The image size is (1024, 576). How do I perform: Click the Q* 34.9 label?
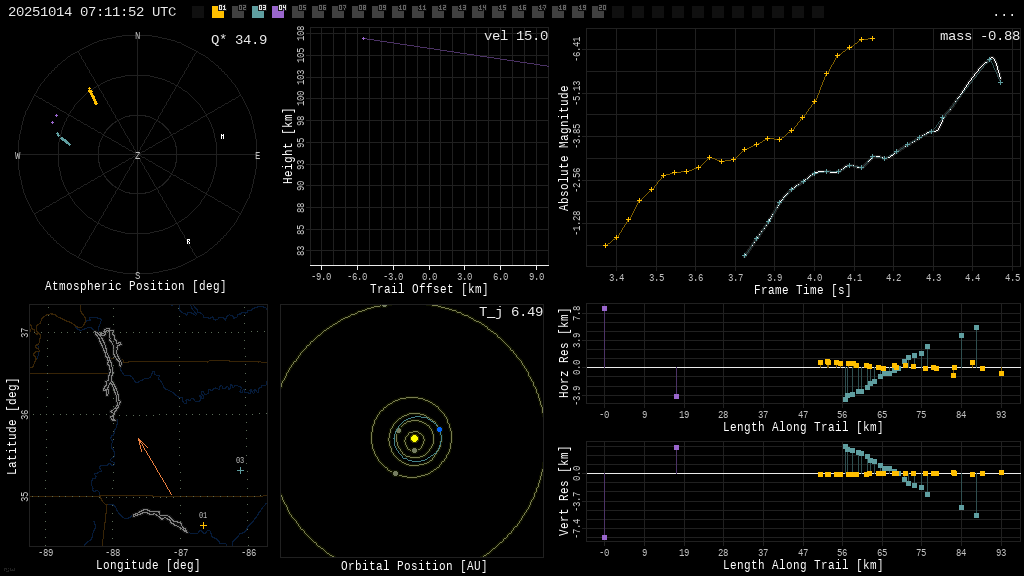click(239, 40)
